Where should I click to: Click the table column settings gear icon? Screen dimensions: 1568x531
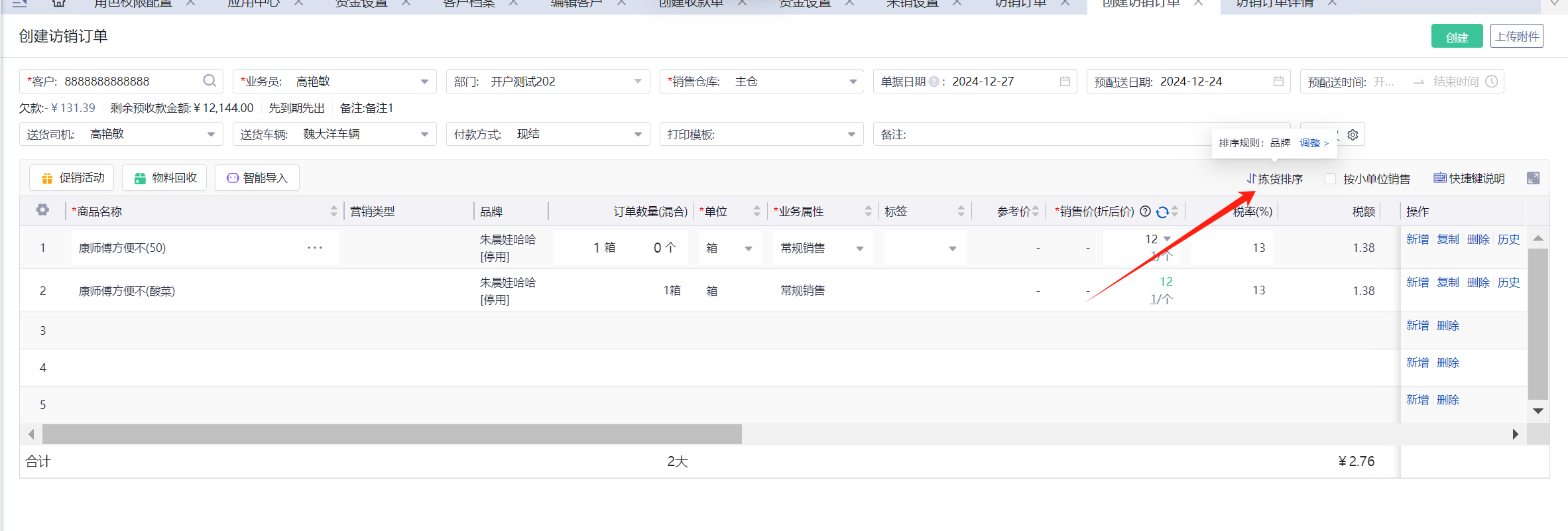point(42,210)
